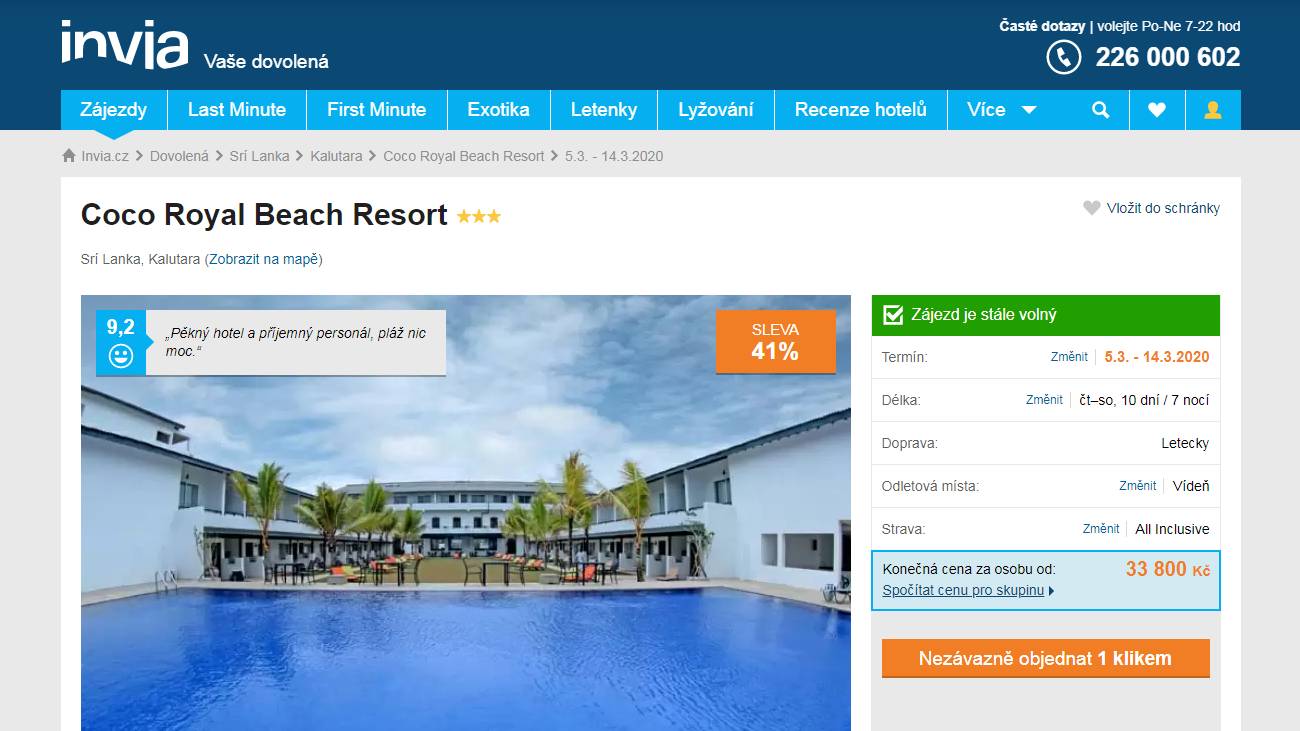Open user account via the profile icon
Screen dimensions: 1300x731
tap(1213, 110)
